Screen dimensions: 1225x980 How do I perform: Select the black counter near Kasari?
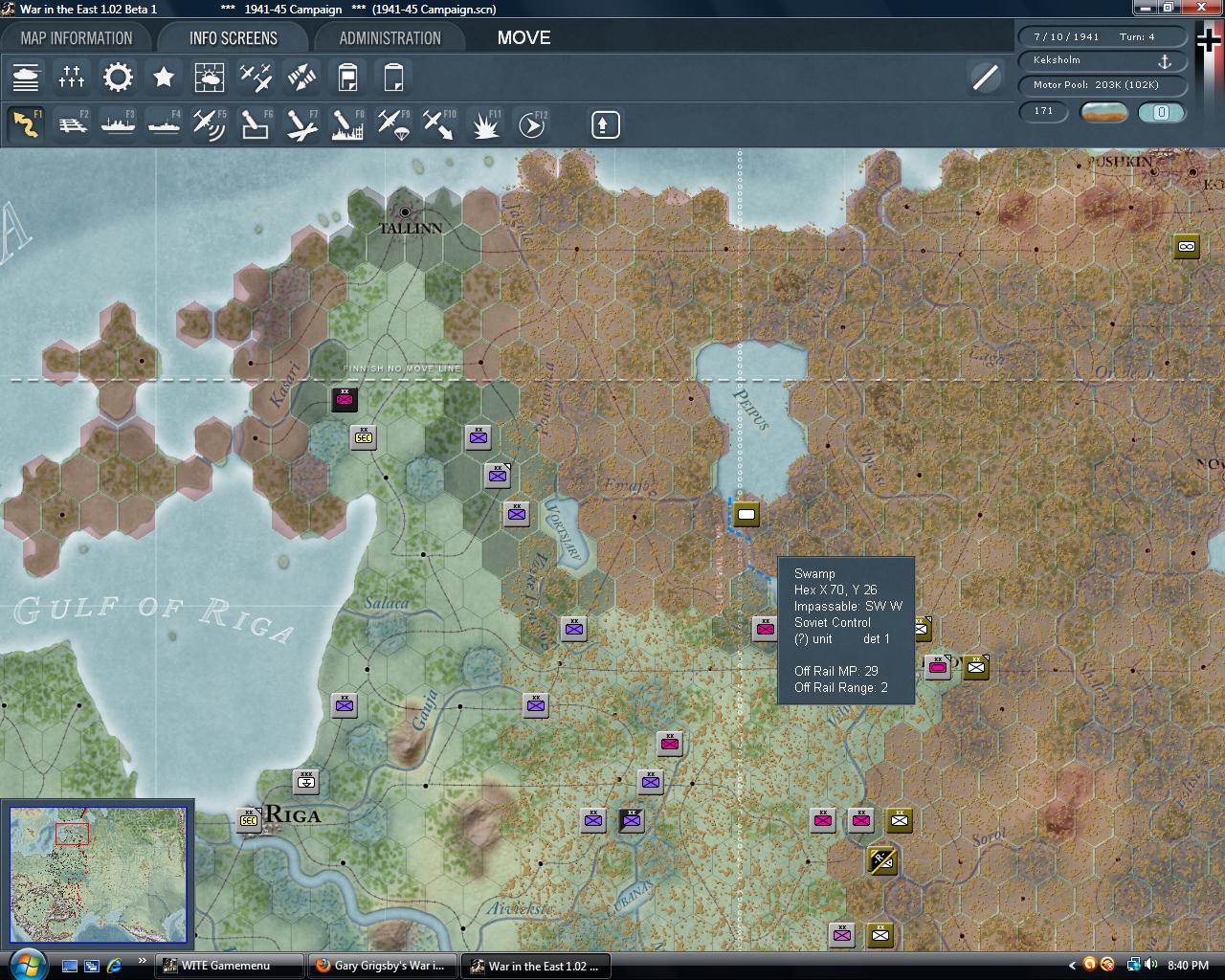(345, 399)
